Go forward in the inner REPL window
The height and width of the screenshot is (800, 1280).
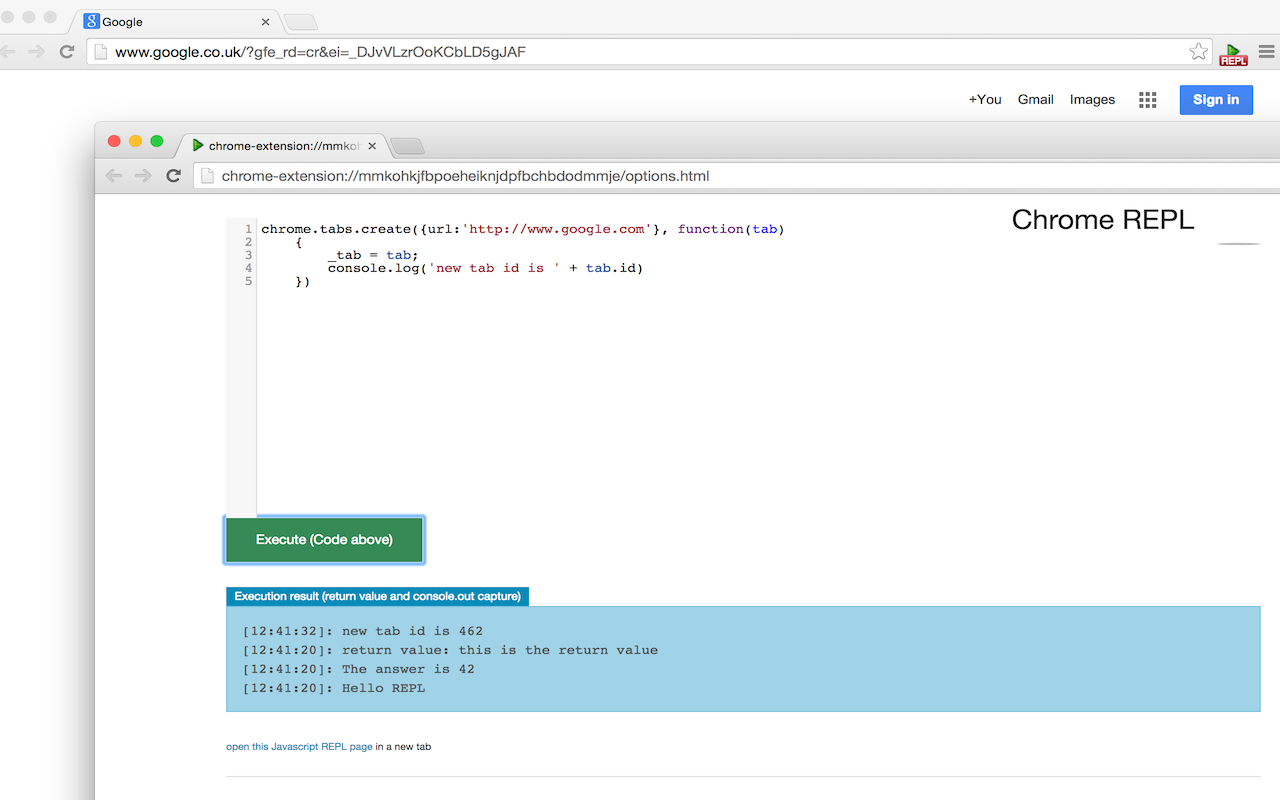[x=143, y=176]
